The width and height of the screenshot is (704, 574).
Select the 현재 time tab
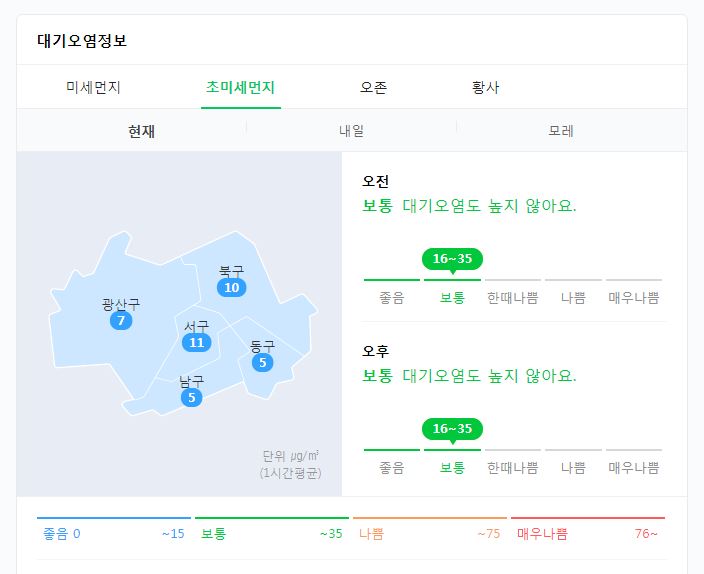141,131
